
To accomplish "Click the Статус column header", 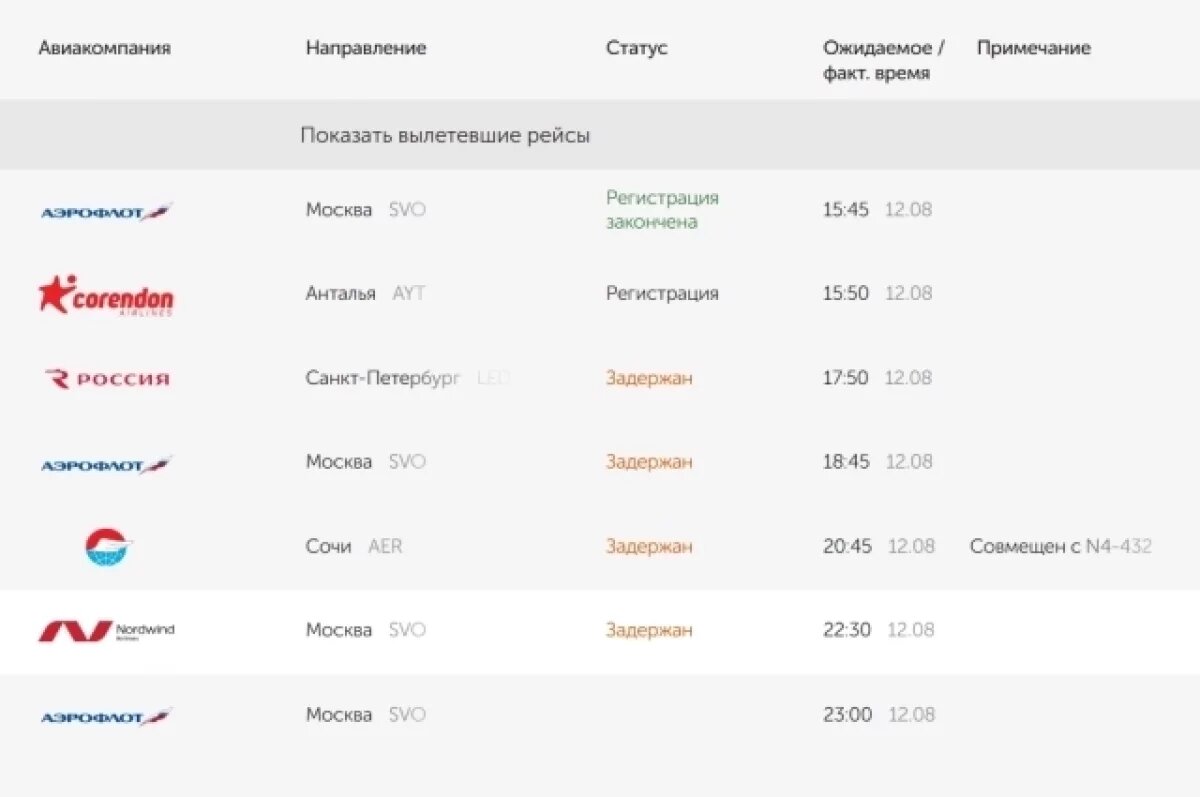I will 636,48.
